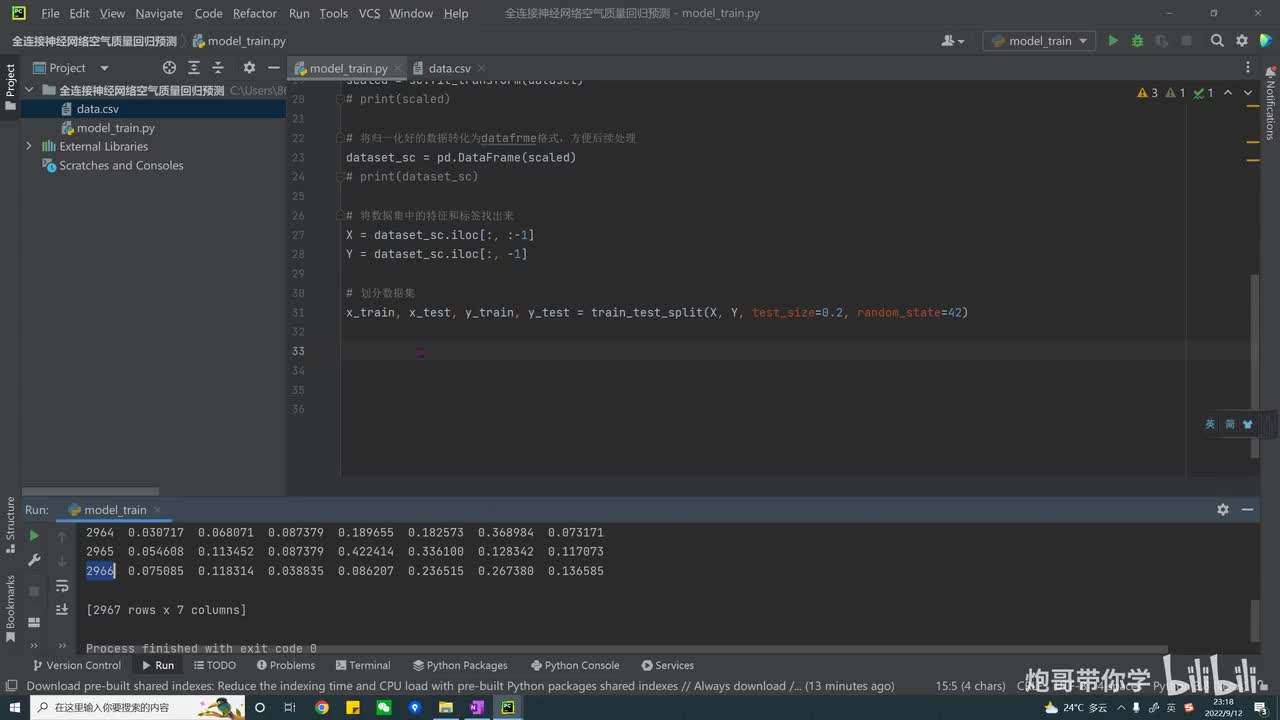Open the Python Packages tab
1280x720 pixels.
(459, 665)
